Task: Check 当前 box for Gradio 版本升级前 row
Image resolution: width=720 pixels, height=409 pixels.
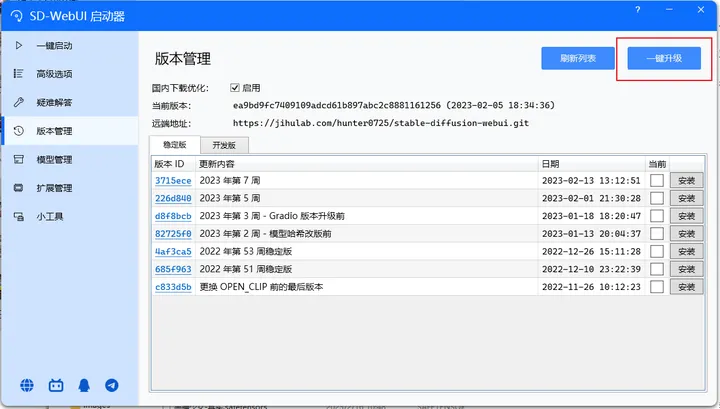Action: tap(657, 216)
